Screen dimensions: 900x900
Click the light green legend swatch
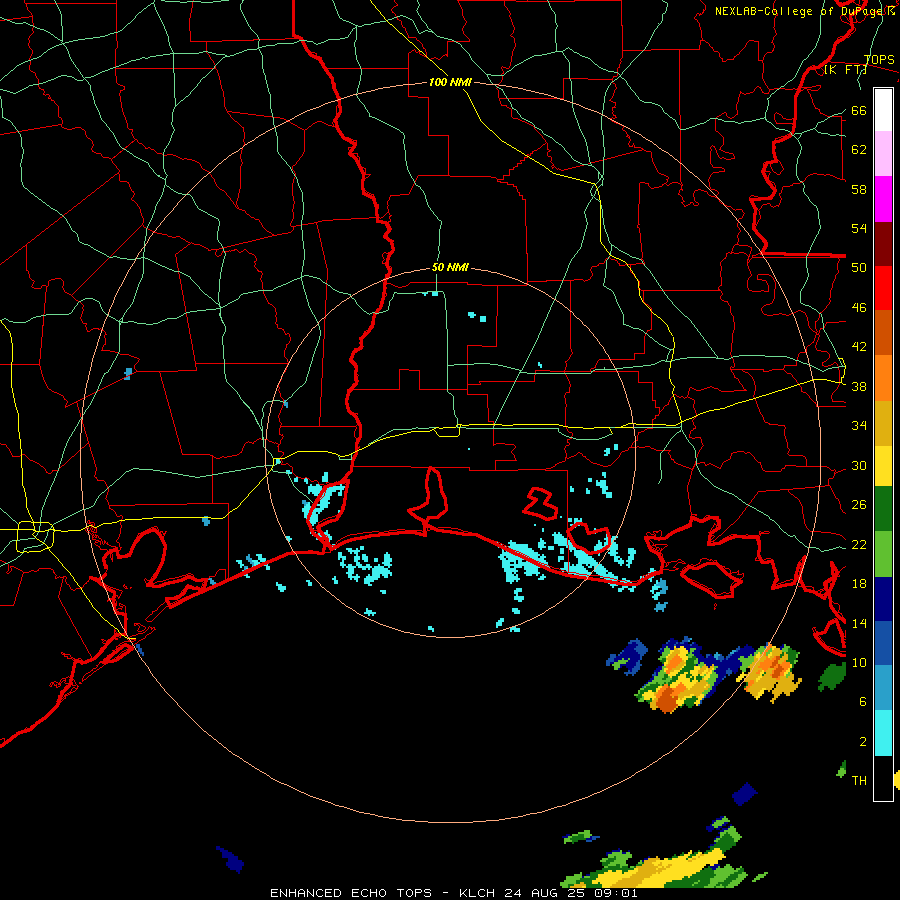point(883,554)
